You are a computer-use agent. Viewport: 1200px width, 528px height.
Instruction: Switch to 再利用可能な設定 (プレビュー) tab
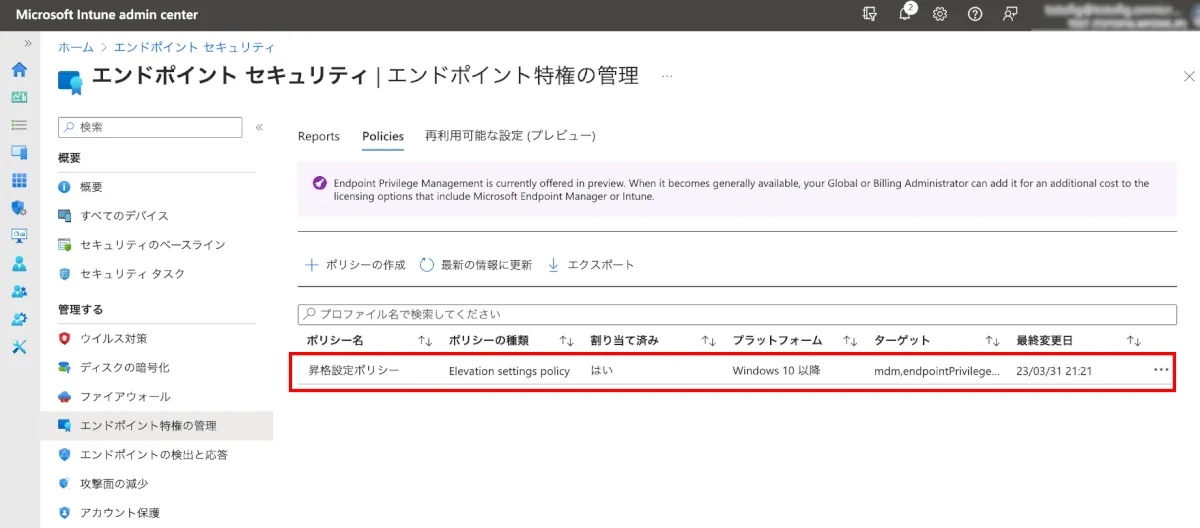point(510,136)
